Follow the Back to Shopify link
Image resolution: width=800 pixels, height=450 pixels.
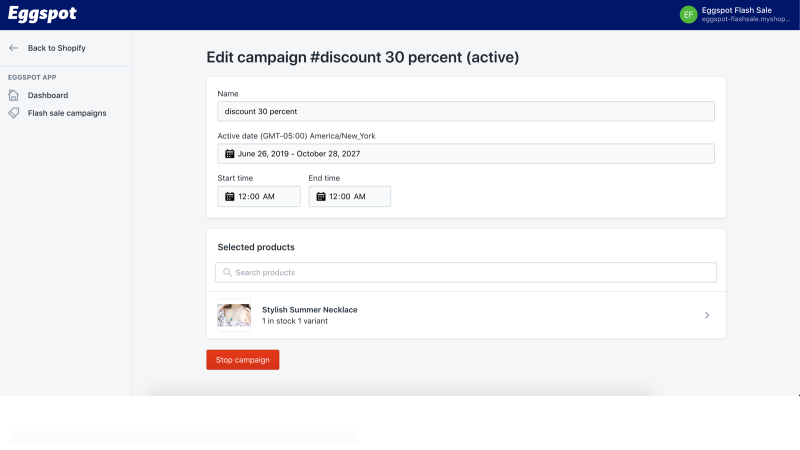coord(57,48)
